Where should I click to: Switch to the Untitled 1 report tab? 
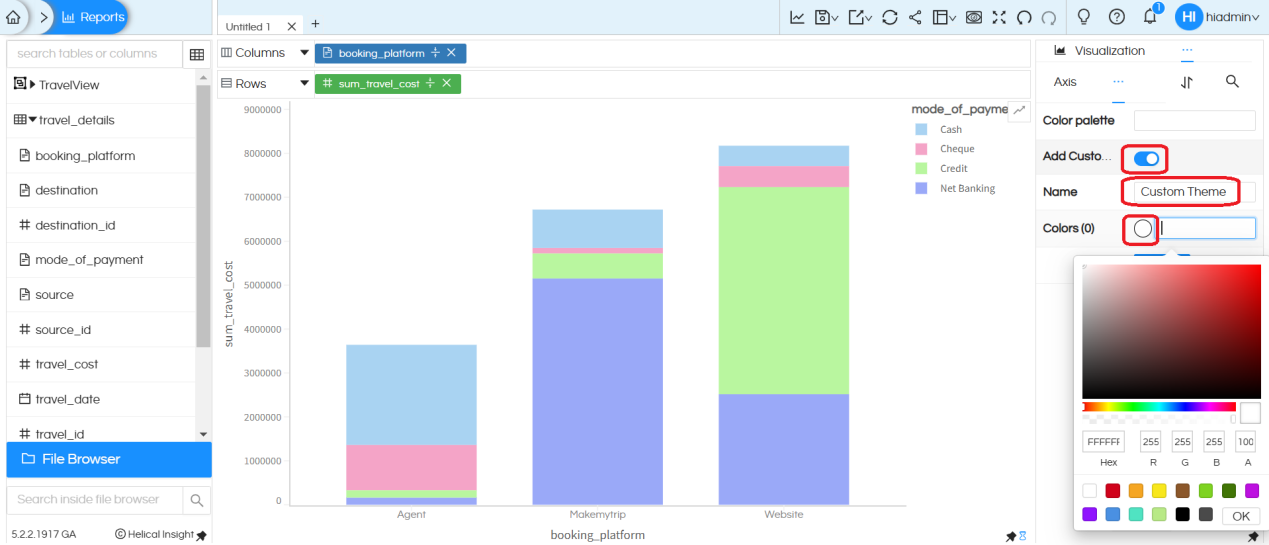click(248, 26)
